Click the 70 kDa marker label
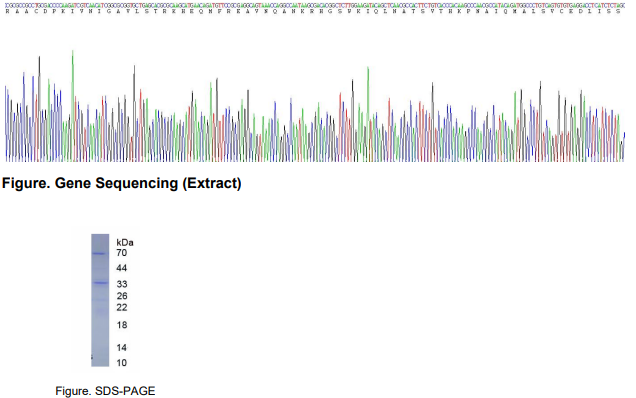Viewport: 636px width, 398px height. [x=121, y=253]
